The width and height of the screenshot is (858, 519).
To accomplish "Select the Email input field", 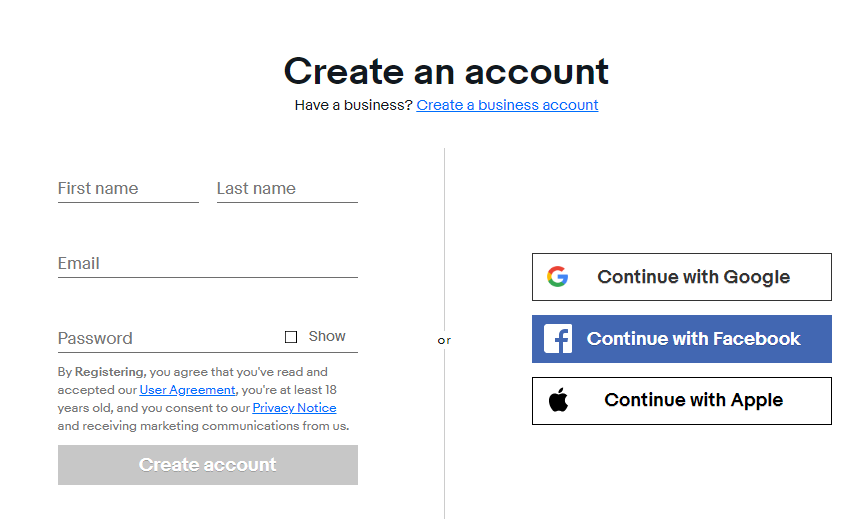I will tap(208, 263).
